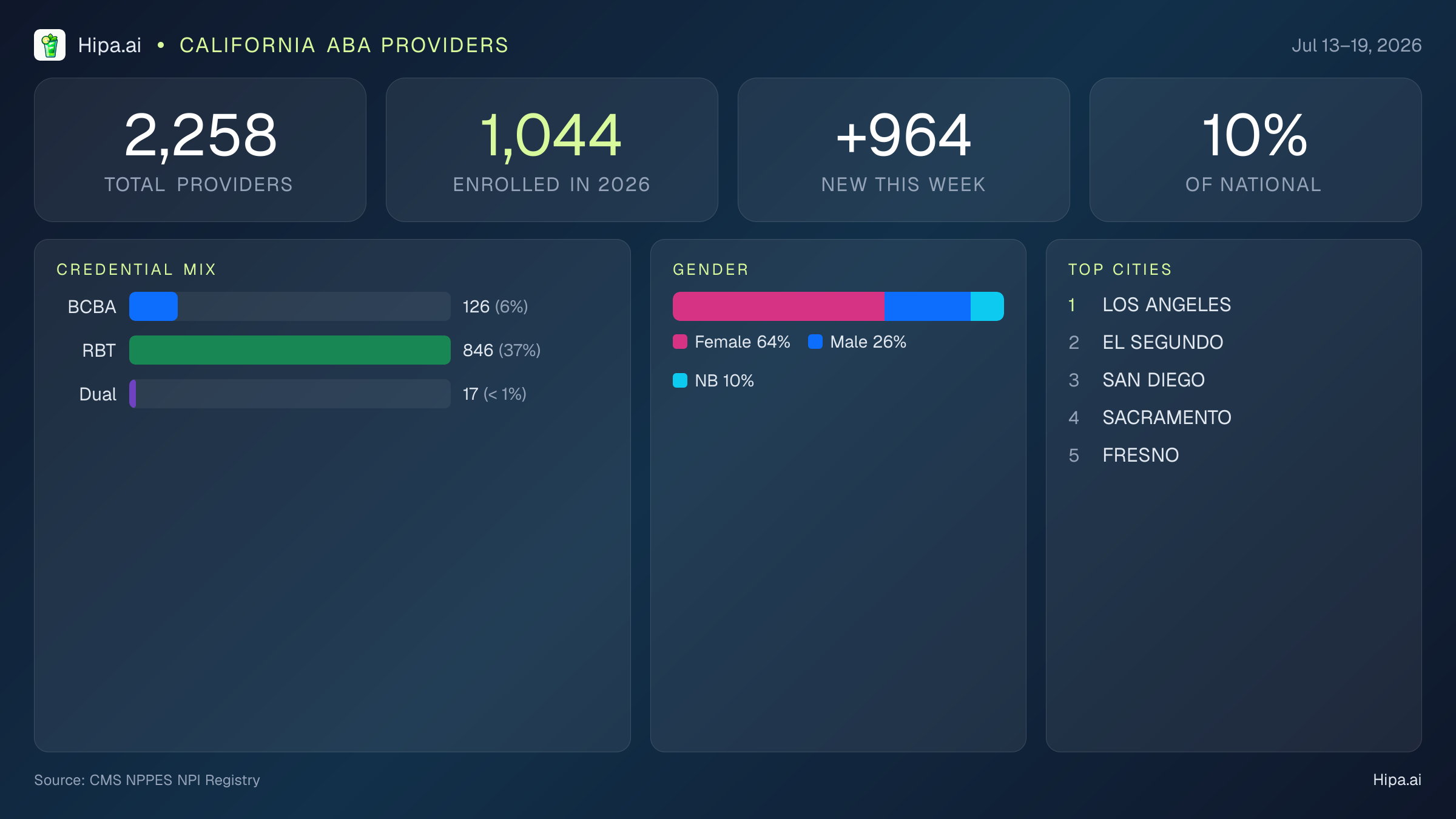The image size is (1456, 819).
Task: Click the blue Male segment of gender bar
Action: click(x=927, y=306)
